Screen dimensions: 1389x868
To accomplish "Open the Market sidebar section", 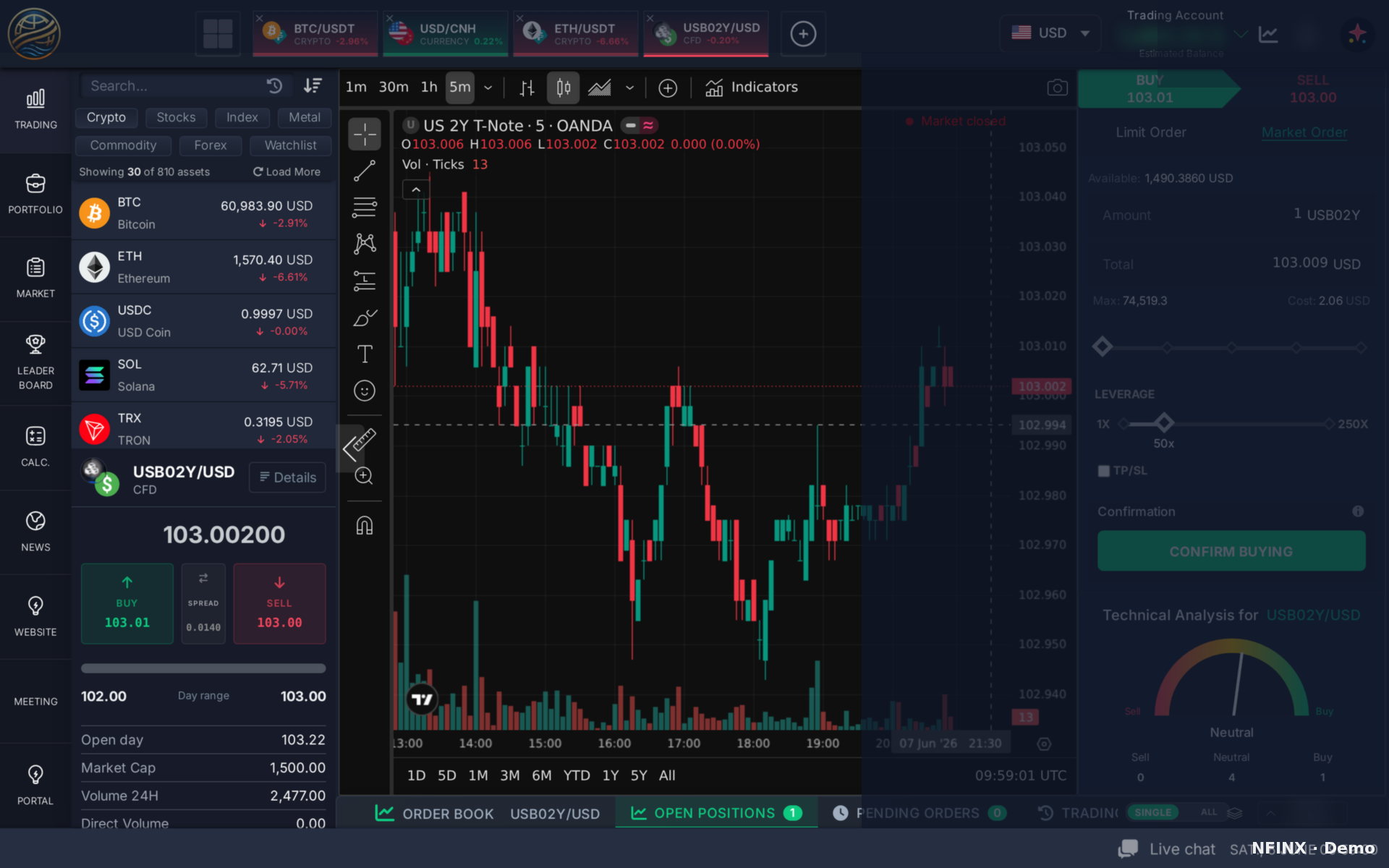I will [x=35, y=278].
